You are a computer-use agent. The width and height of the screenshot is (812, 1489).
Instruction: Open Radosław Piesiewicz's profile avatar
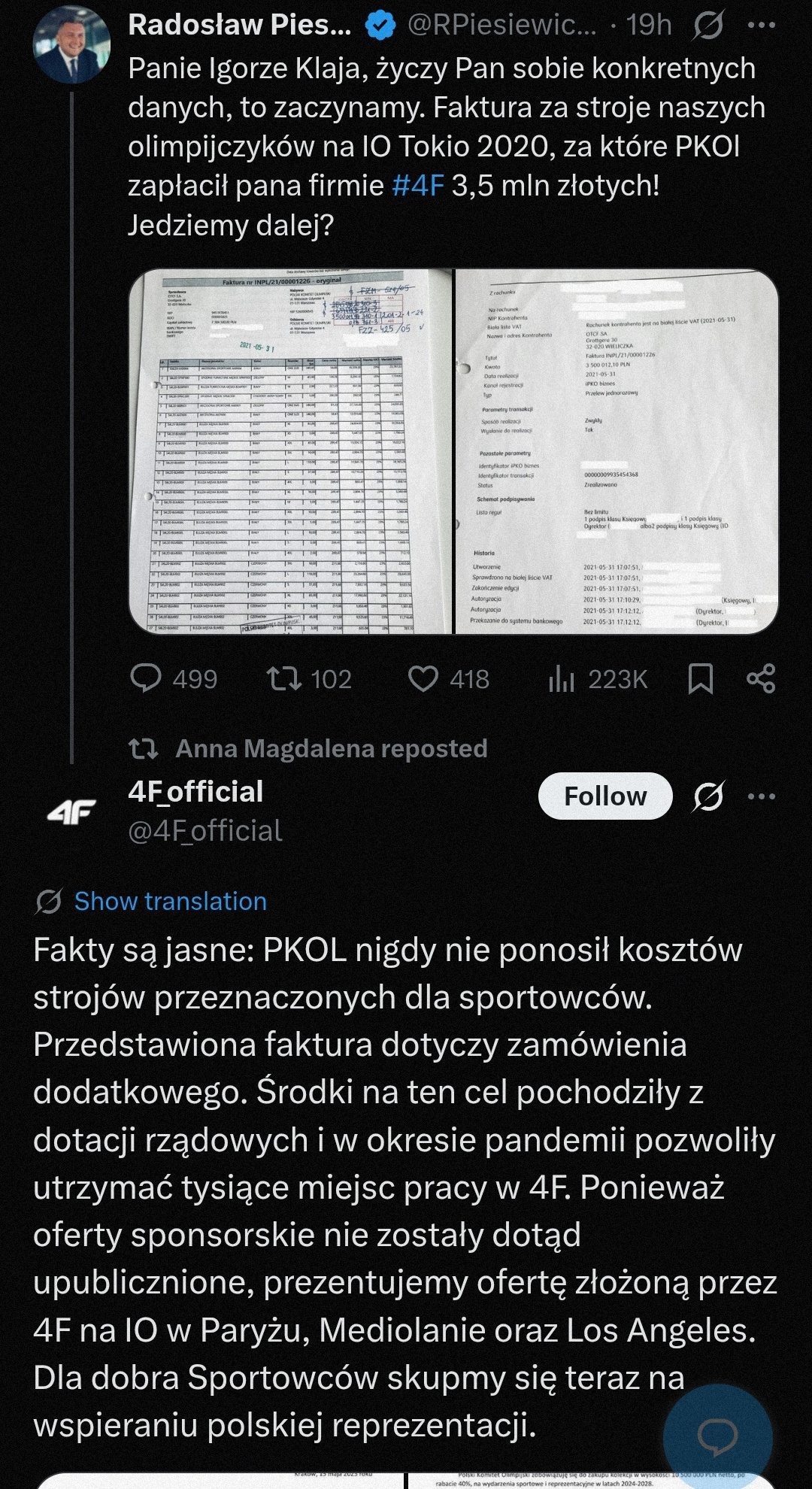(71, 46)
